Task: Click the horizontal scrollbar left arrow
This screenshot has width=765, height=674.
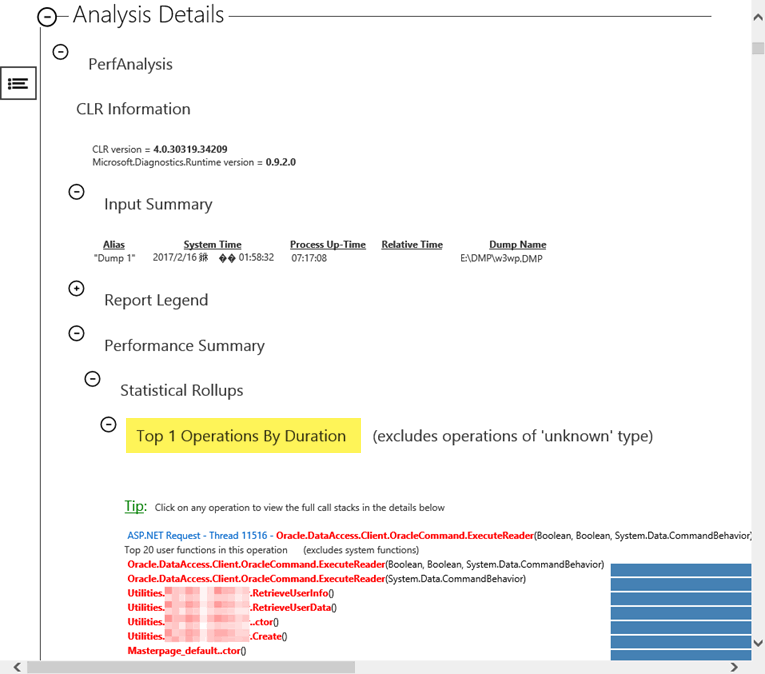Action: click(x=17, y=667)
